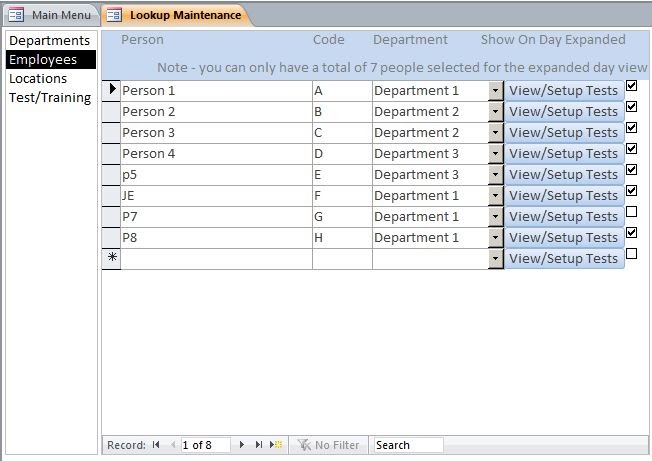This screenshot has height=461, width=652.
Task: Open Department dropdown for Person 2
Action: (x=495, y=111)
